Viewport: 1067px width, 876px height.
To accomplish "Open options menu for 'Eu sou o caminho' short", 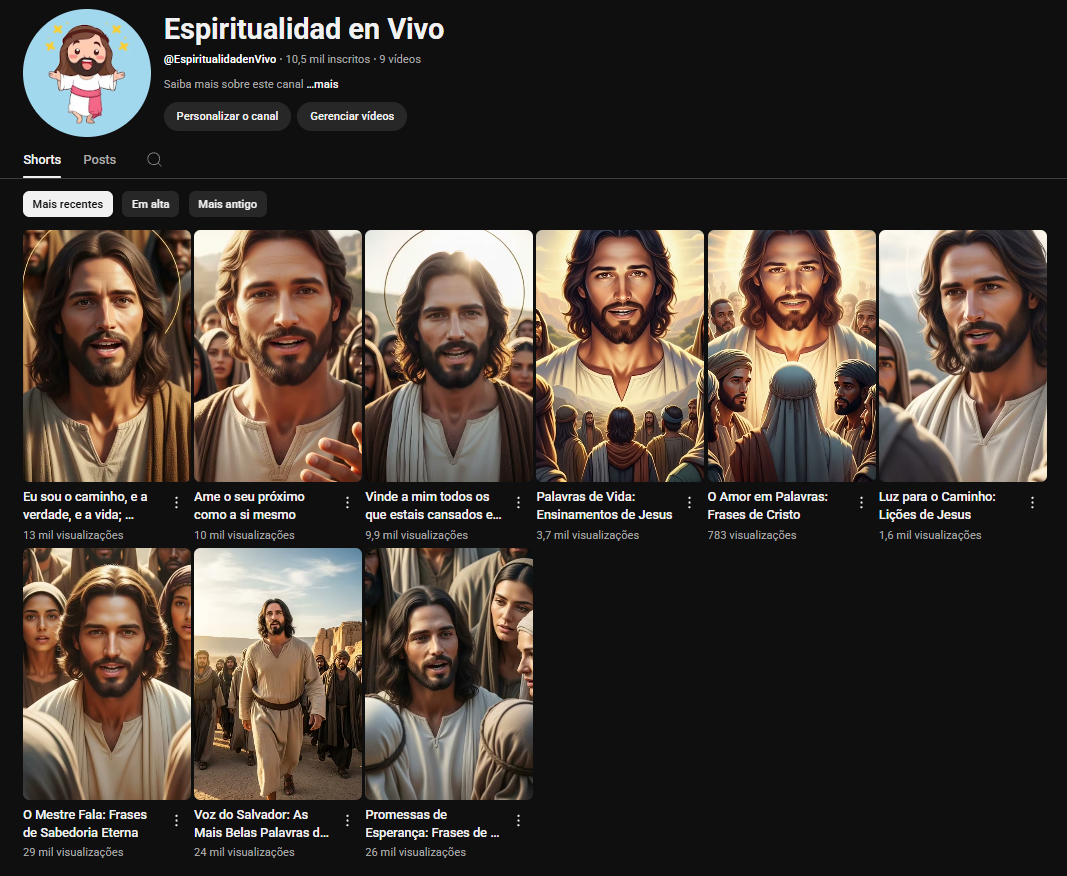I will coord(176,502).
